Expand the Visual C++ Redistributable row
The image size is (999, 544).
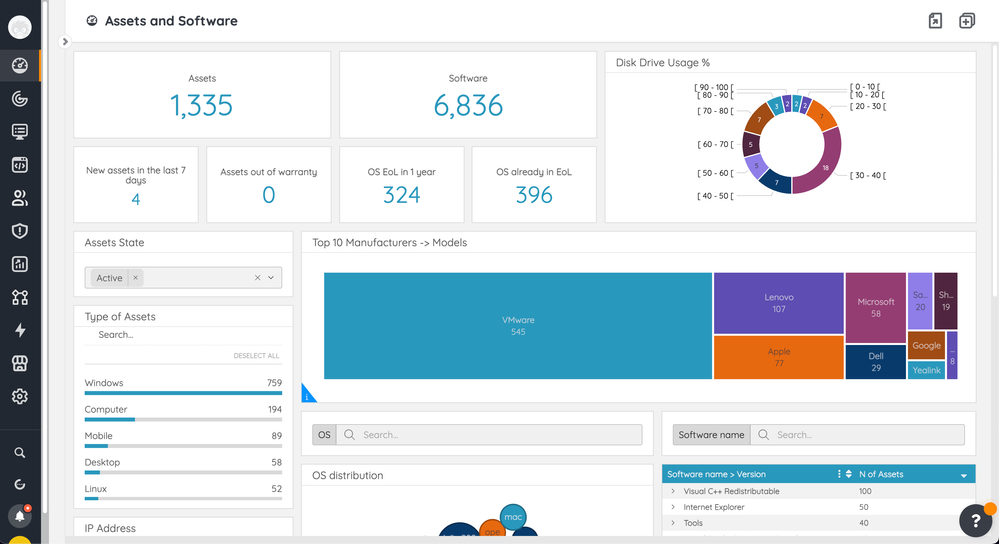tap(673, 492)
